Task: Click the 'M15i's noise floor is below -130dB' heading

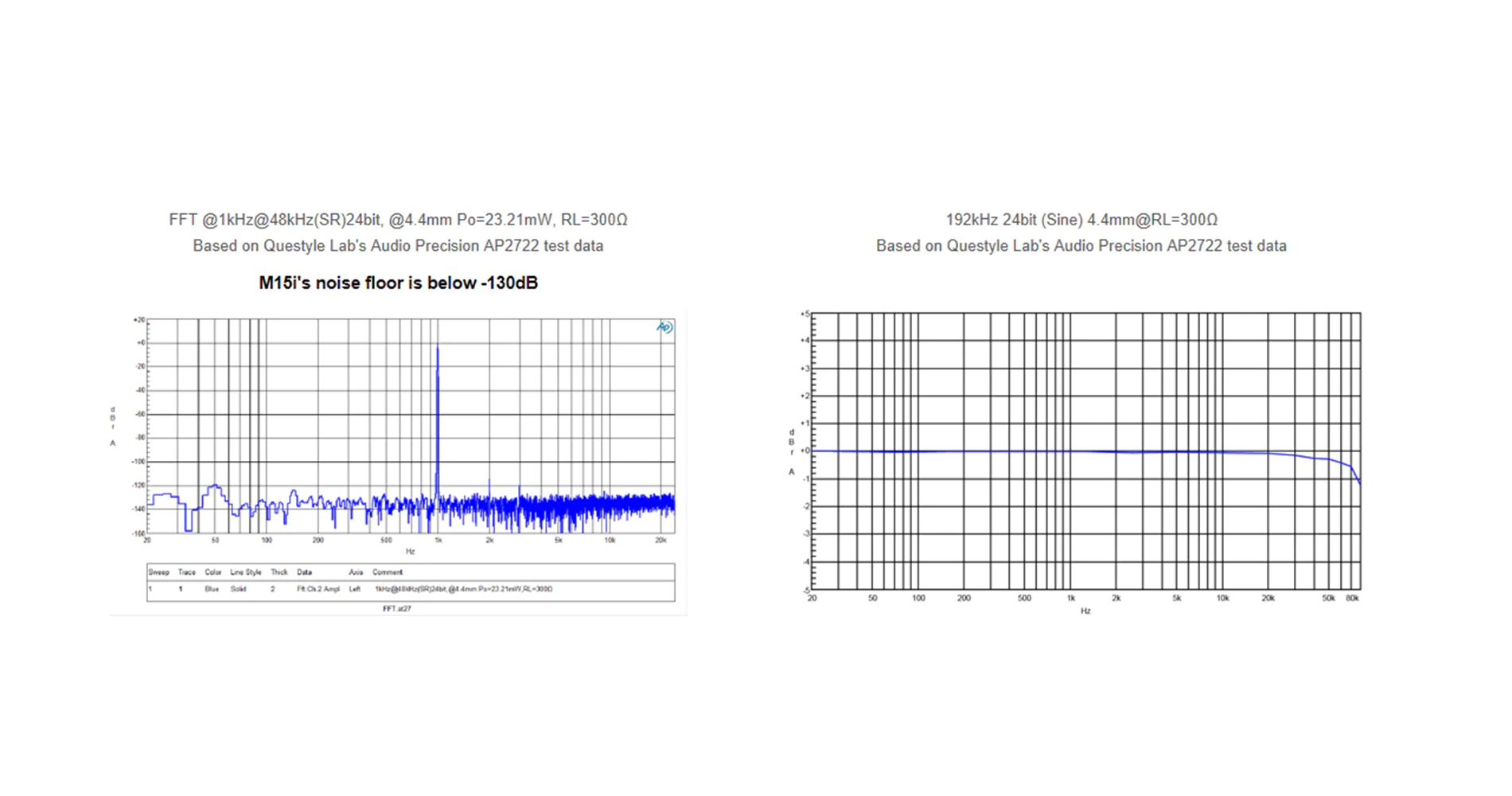Action: (x=398, y=283)
